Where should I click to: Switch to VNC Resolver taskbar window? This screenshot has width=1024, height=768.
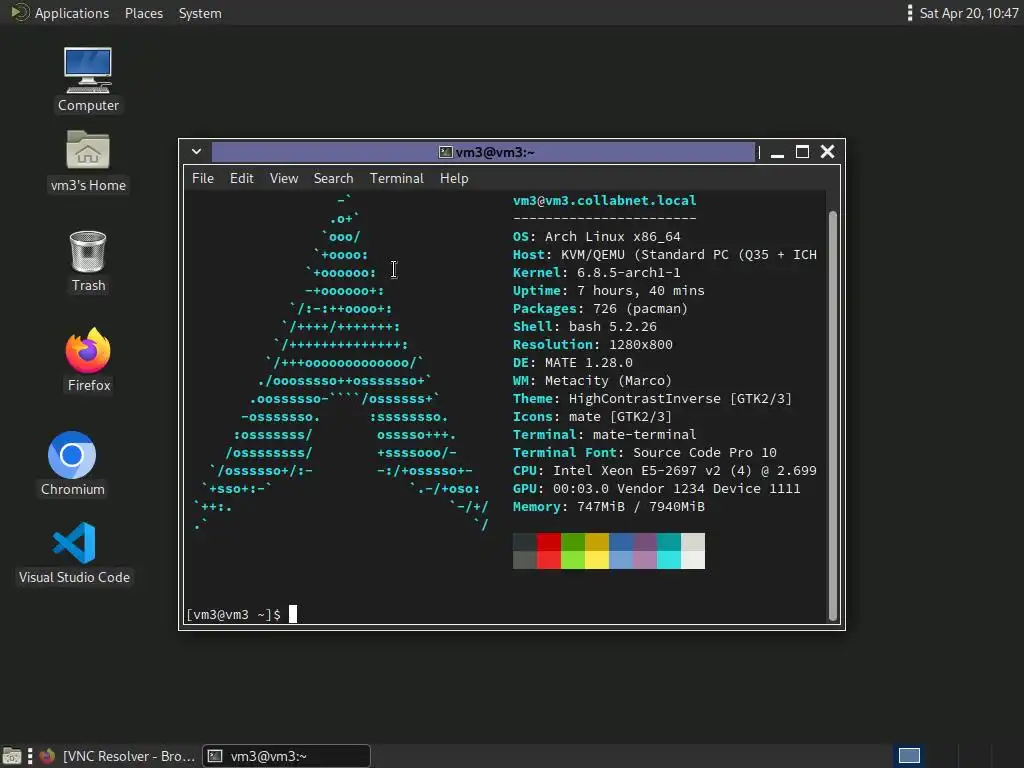point(117,756)
